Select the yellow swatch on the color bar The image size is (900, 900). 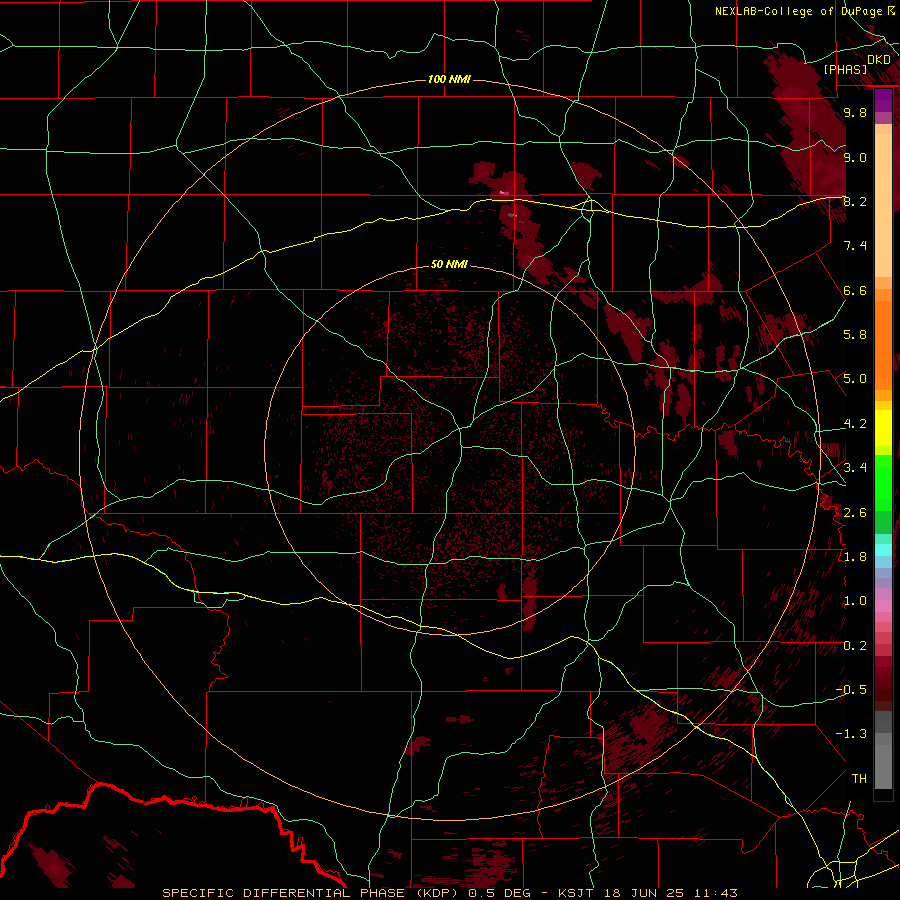pyautogui.click(x=883, y=428)
